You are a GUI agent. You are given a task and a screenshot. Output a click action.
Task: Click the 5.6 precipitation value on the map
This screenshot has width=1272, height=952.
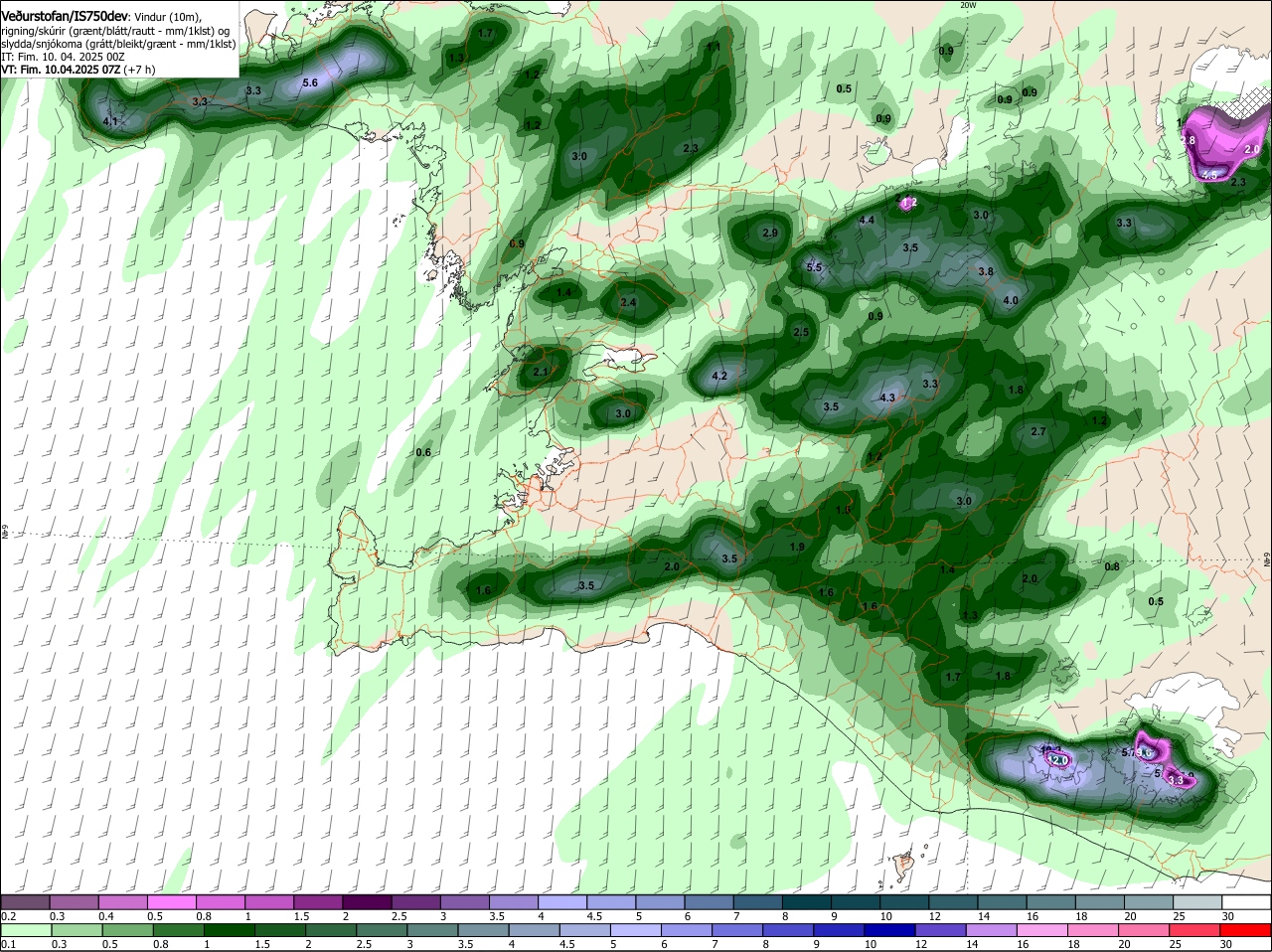tap(309, 82)
